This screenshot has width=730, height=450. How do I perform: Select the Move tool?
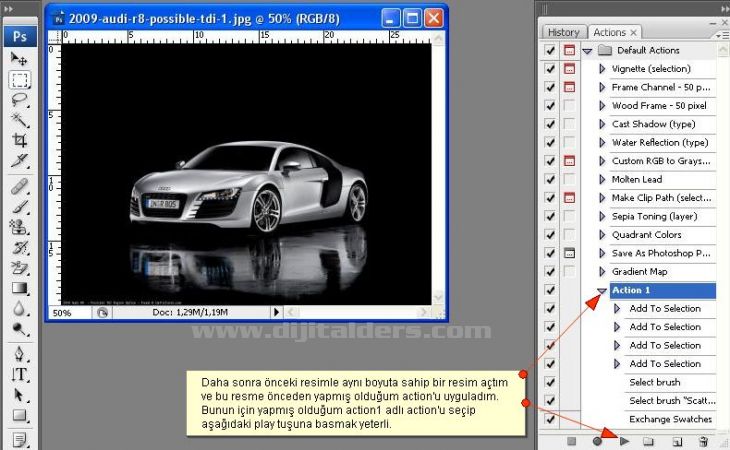click(x=19, y=59)
